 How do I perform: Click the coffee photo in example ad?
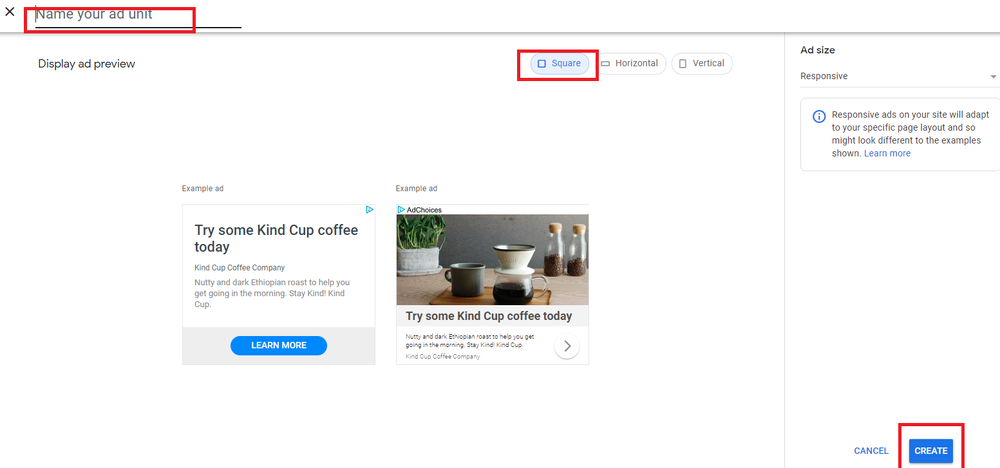492,260
